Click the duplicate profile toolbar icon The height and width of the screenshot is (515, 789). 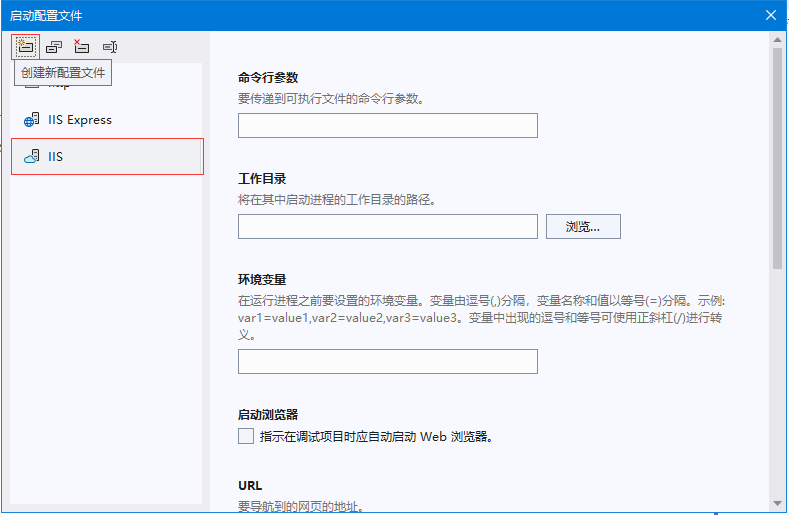point(54,46)
